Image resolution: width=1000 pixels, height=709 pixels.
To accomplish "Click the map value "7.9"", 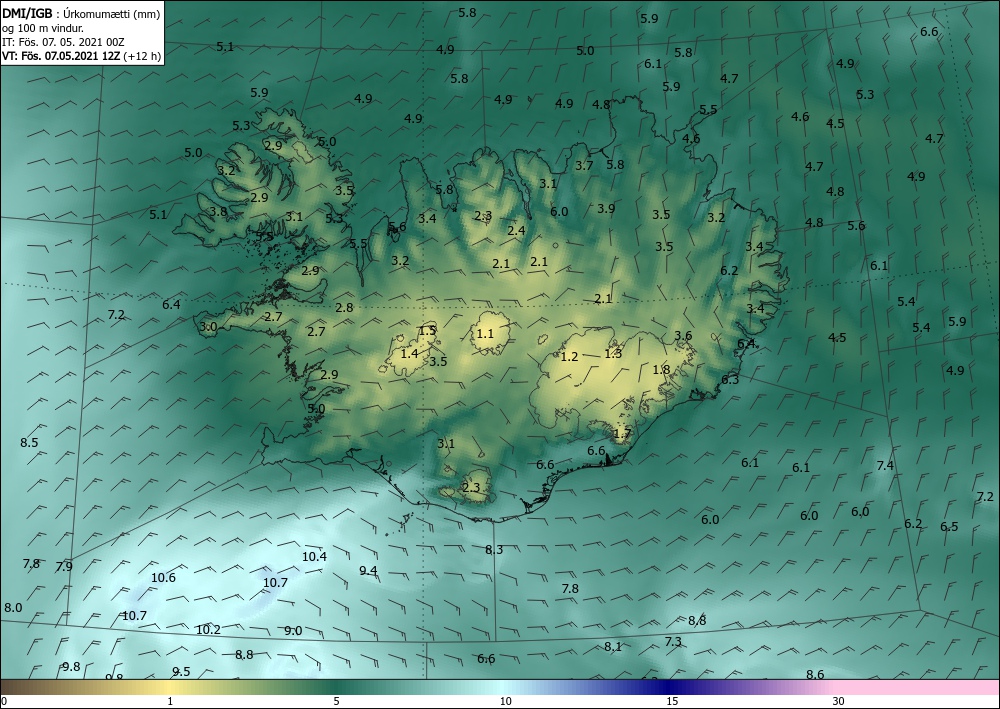I will 64,566.
